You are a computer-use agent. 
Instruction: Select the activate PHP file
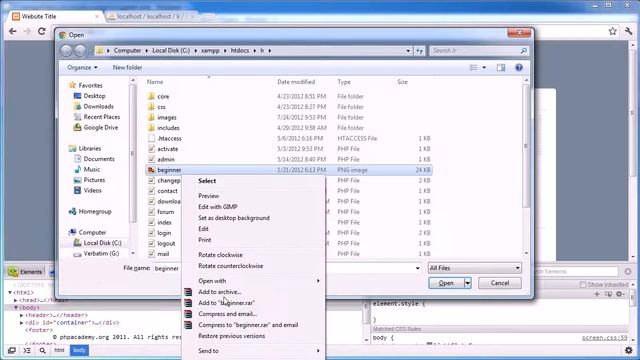point(168,149)
